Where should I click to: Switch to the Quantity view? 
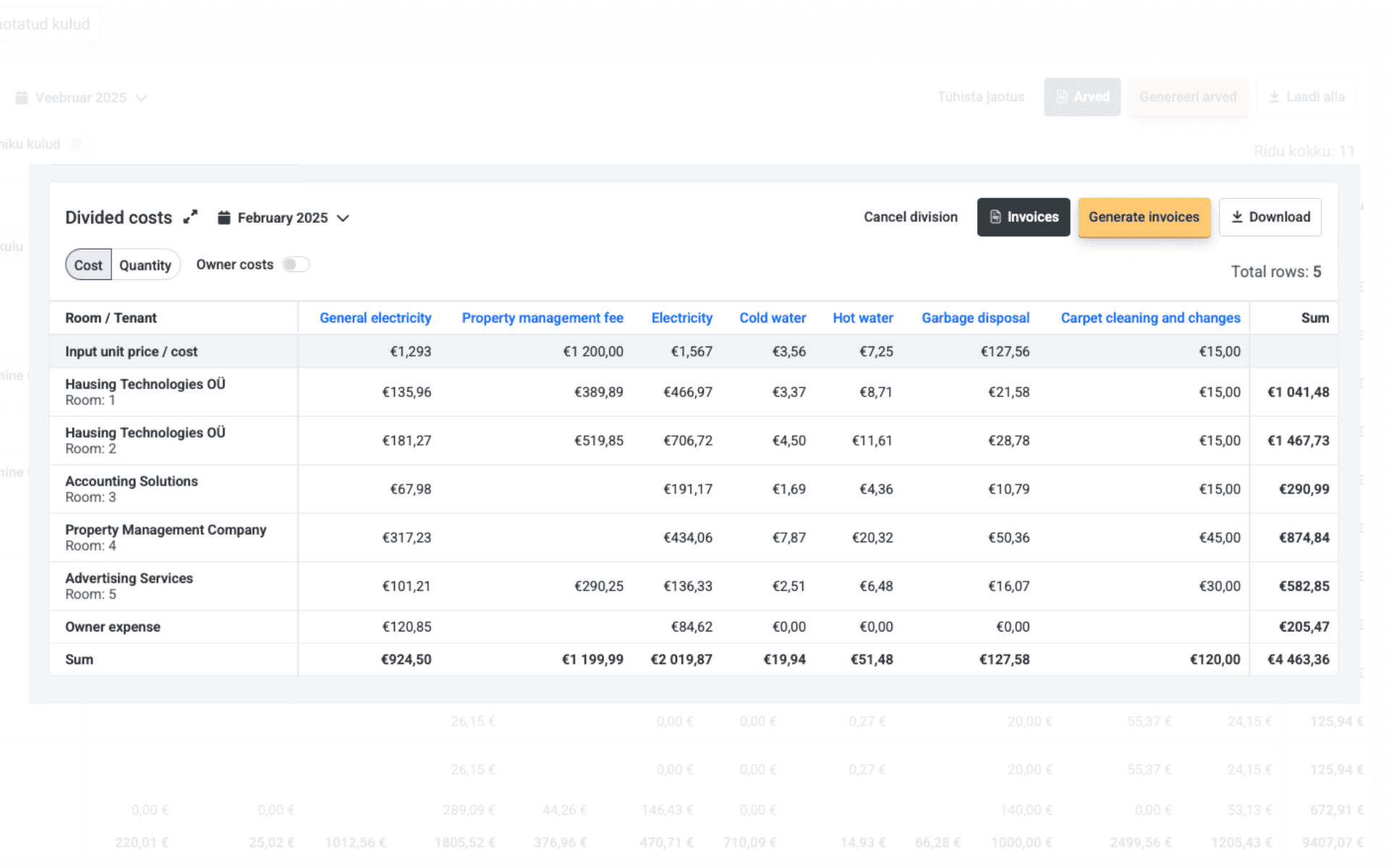[145, 265]
